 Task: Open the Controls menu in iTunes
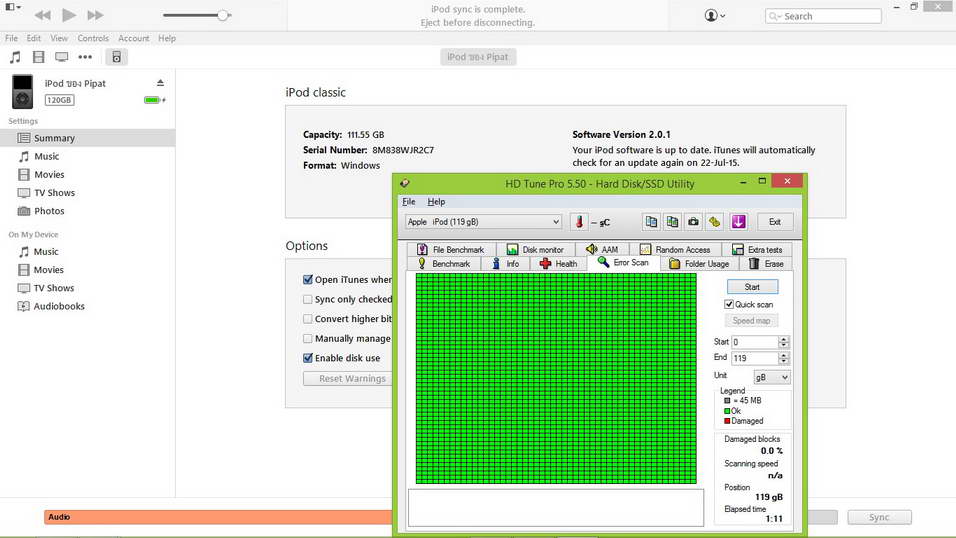tap(93, 38)
